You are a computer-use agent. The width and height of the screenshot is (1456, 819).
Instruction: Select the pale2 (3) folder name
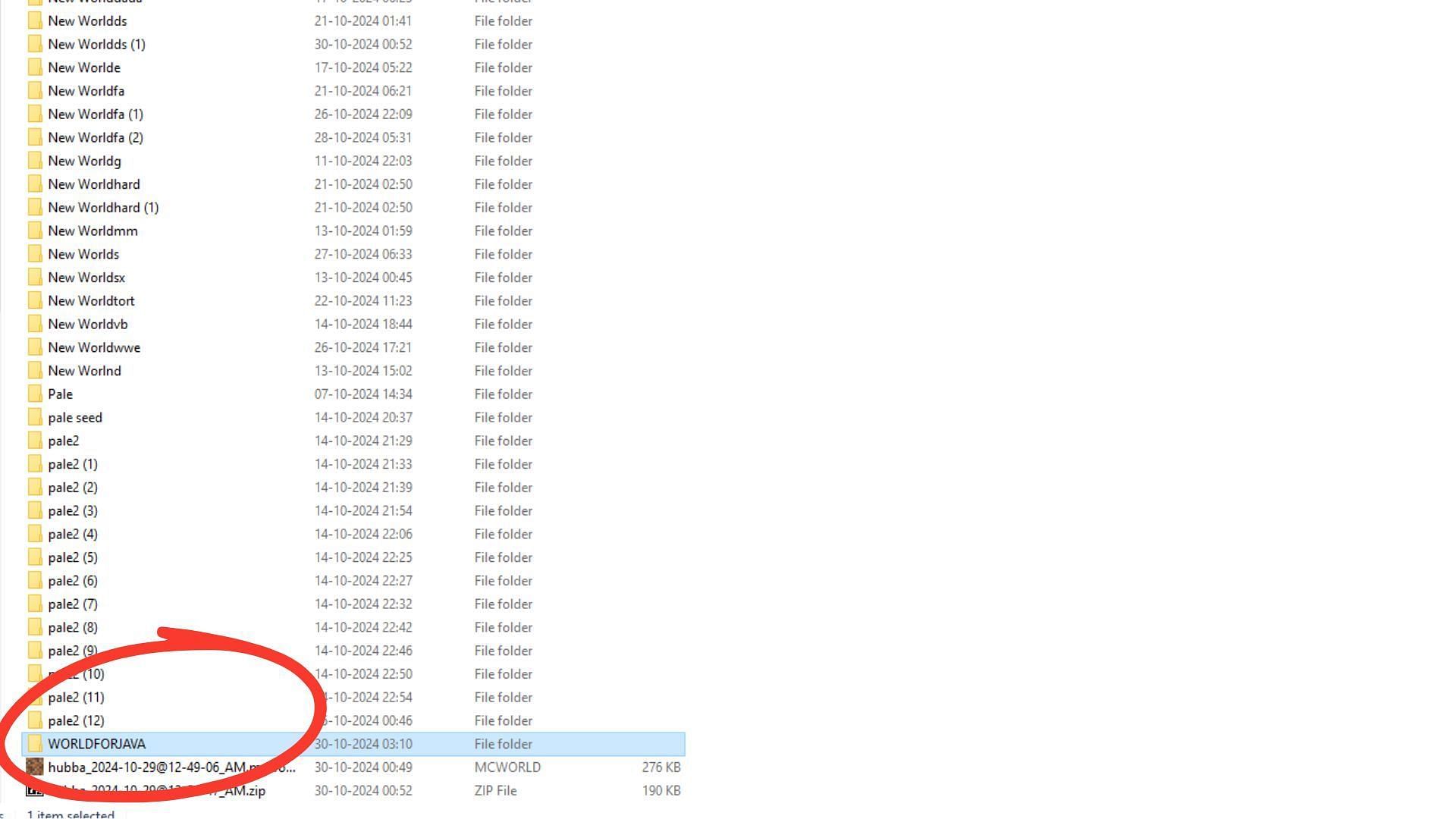click(73, 511)
